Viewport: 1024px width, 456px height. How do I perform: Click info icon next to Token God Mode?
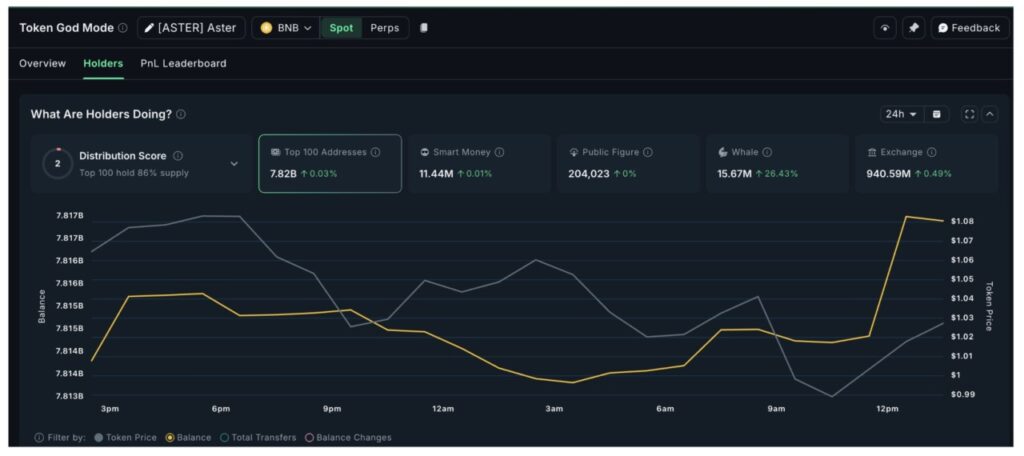[x=123, y=28]
